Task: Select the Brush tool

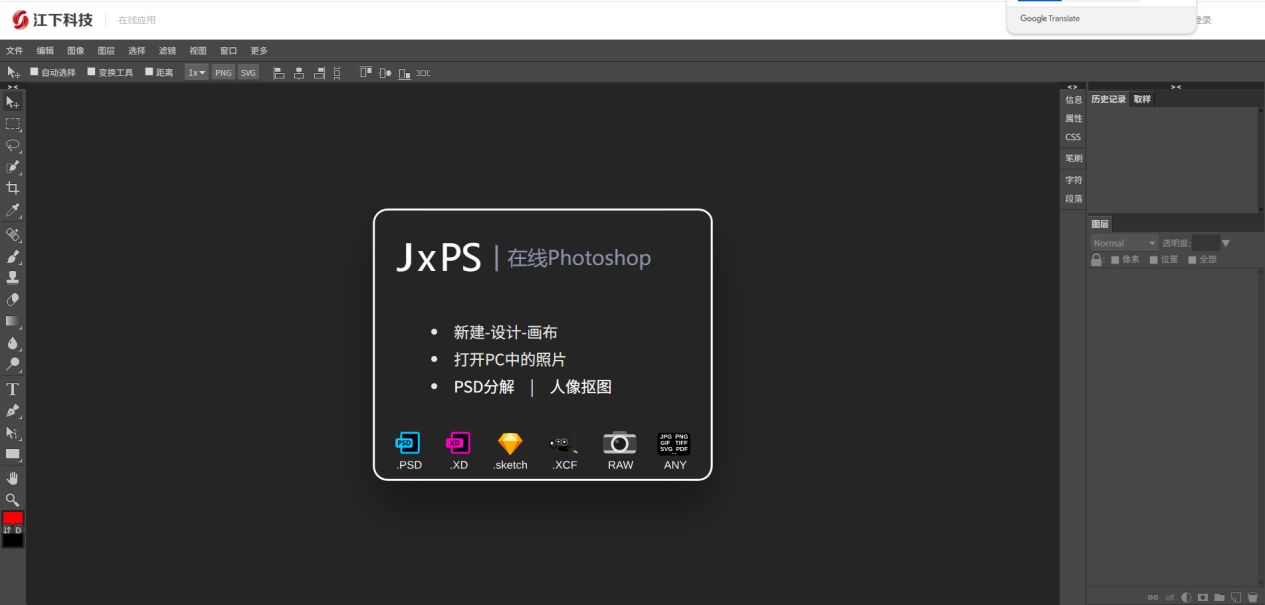Action: (13, 257)
